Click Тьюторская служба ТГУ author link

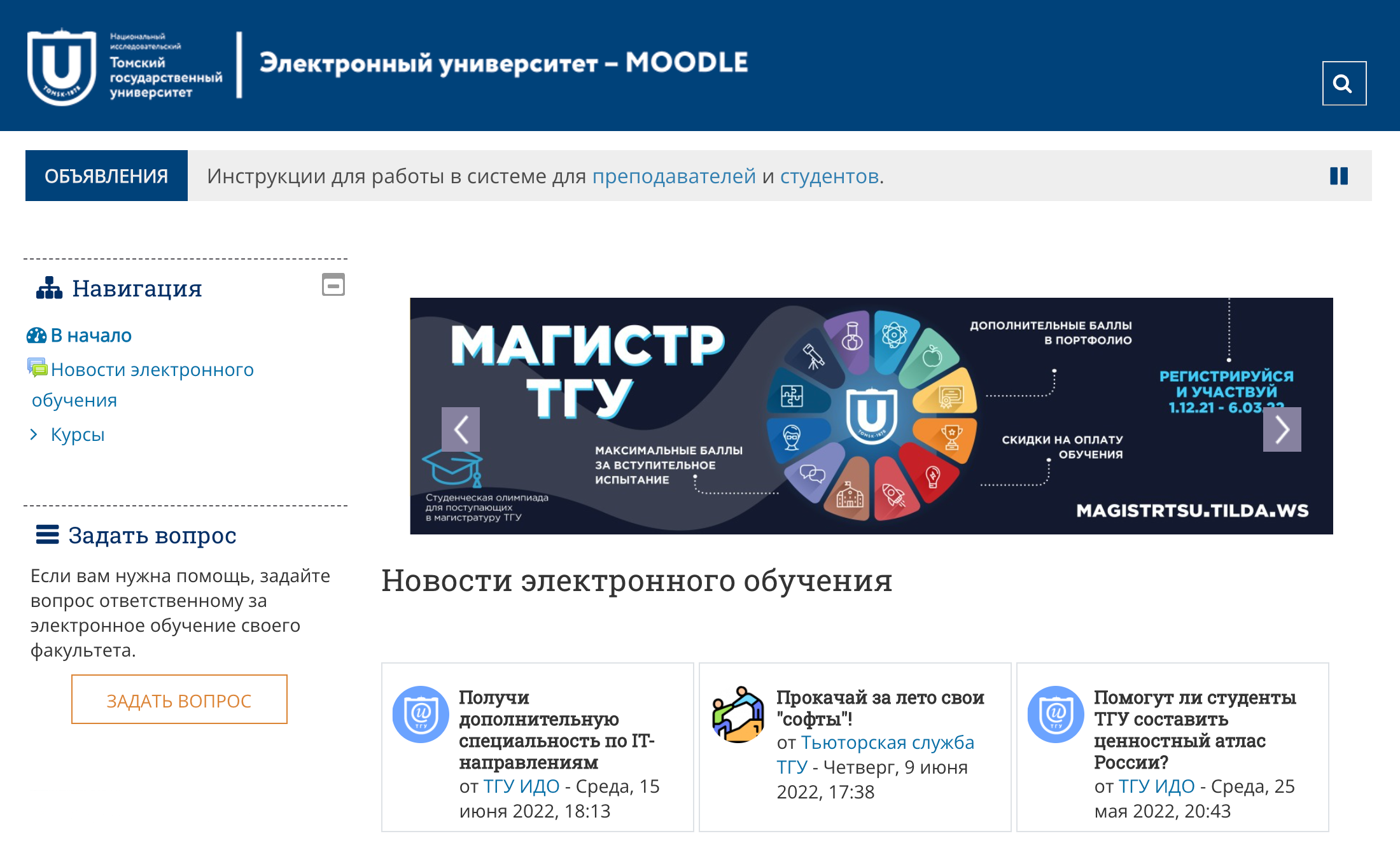(875, 755)
